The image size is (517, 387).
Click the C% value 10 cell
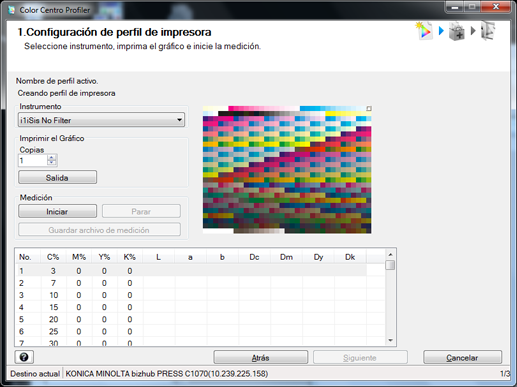tap(53, 295)
